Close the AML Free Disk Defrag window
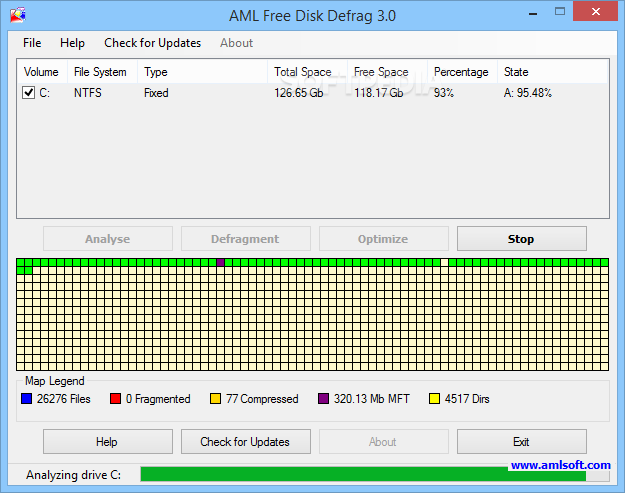This screenshot has height=493, width=625. coord(596,12)
